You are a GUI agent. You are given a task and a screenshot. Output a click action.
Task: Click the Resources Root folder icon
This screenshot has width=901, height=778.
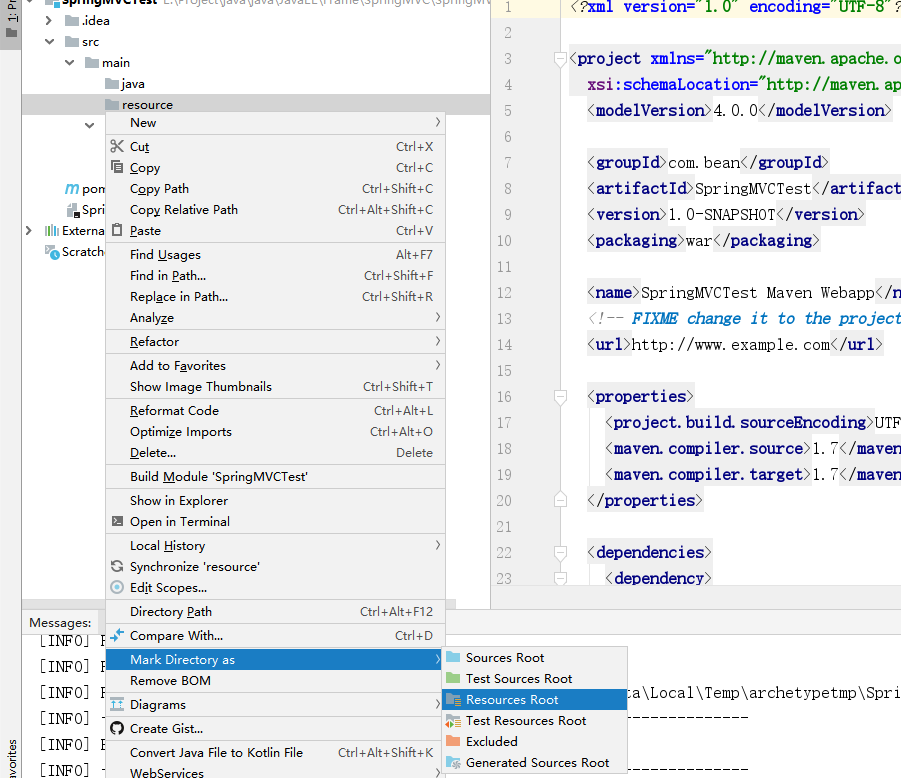(x=453, y=699)
